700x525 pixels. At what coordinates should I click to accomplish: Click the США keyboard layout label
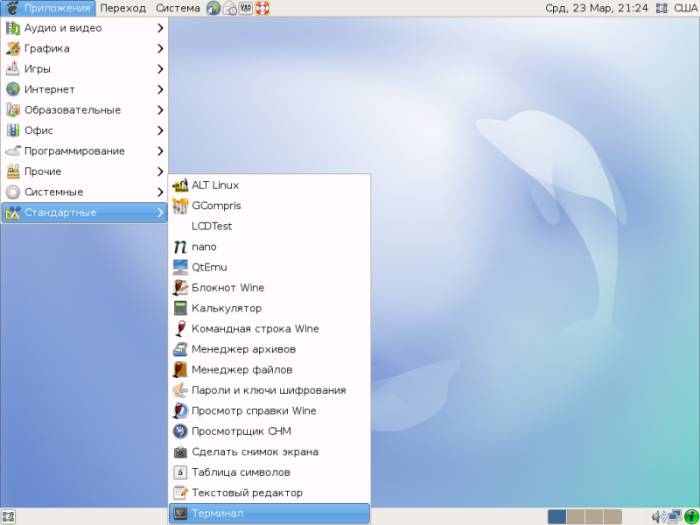point(685,8)
